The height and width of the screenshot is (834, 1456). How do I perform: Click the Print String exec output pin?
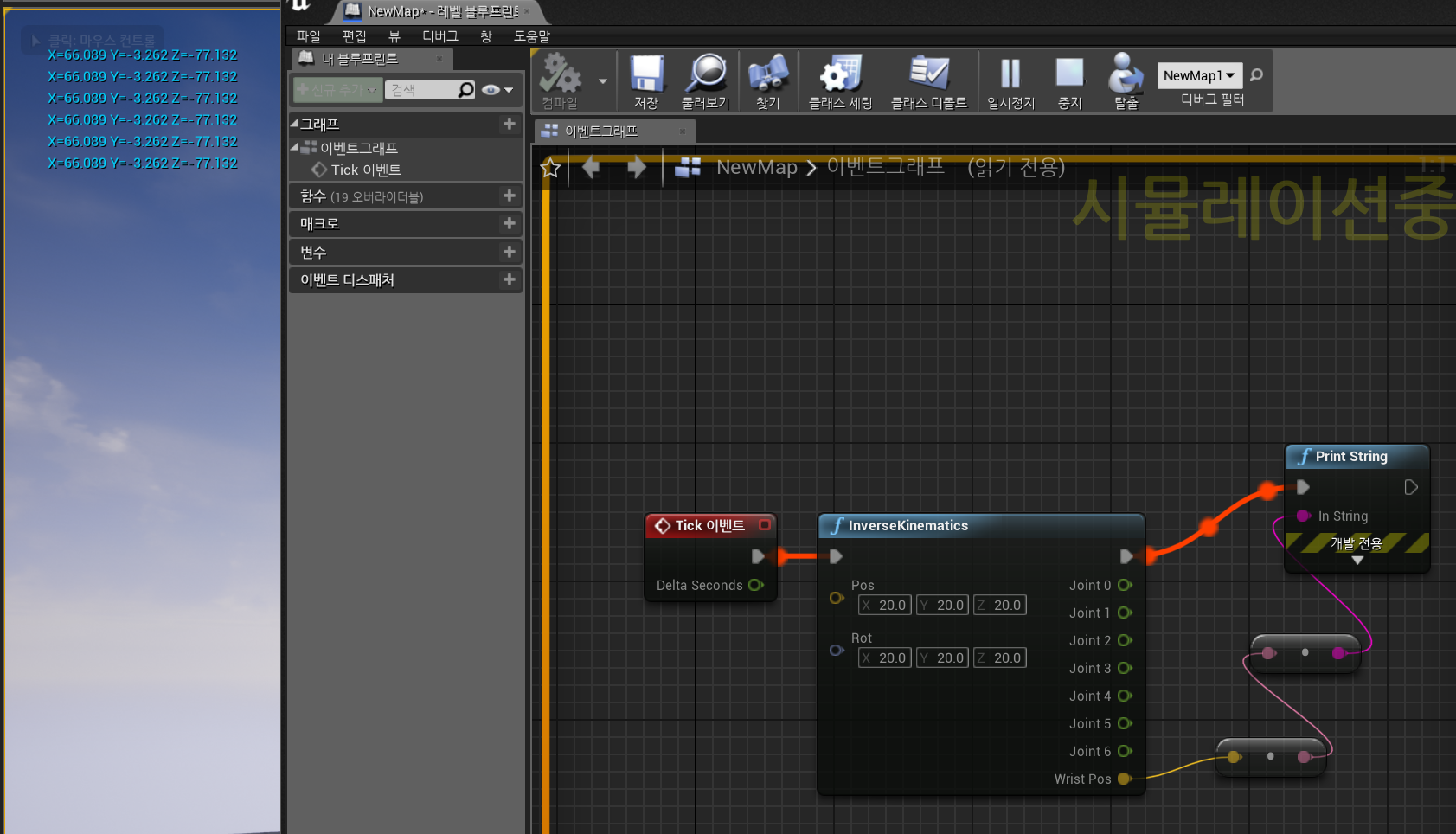[x=1411, y=487]
